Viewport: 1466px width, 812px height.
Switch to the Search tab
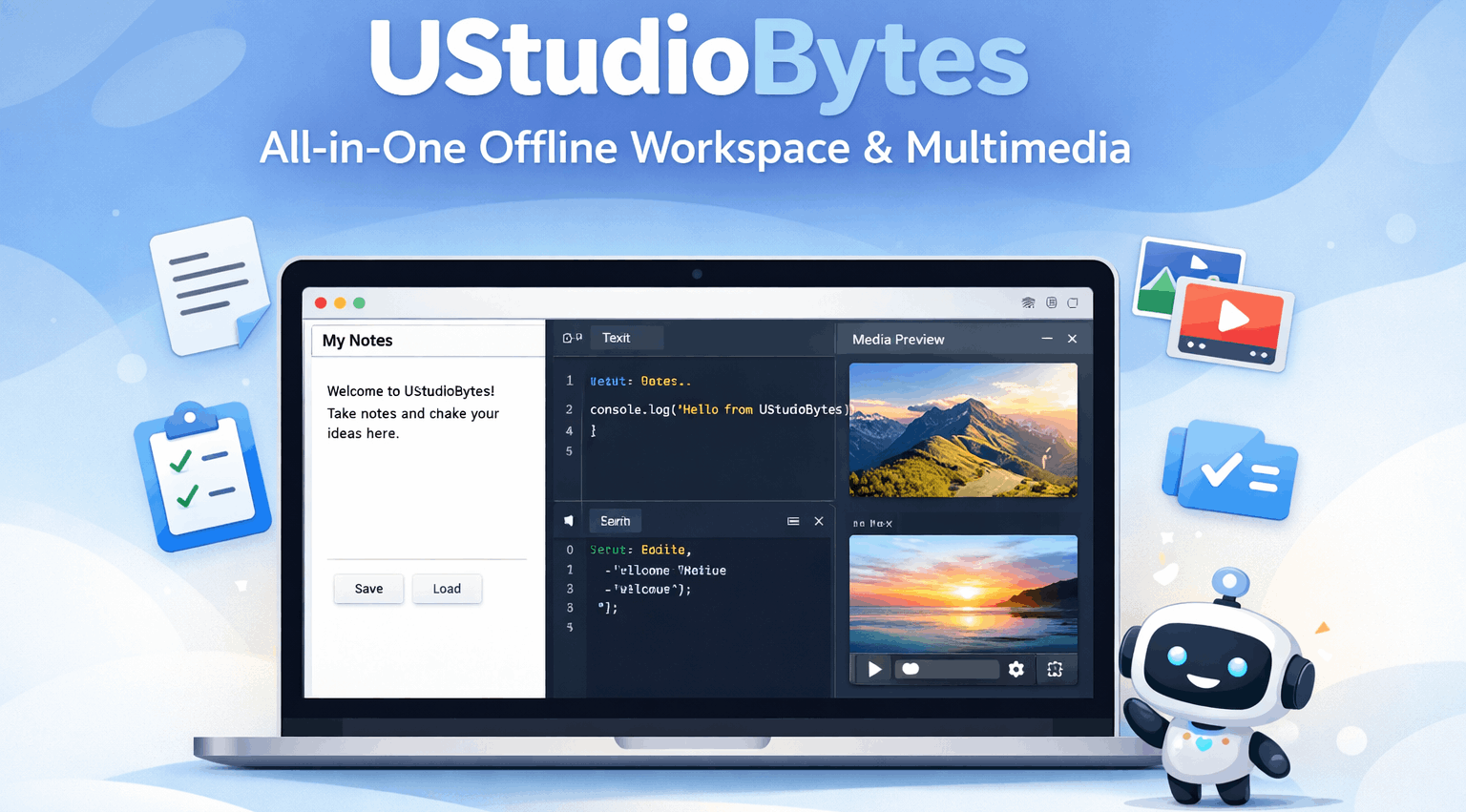(x=615, y=521)
